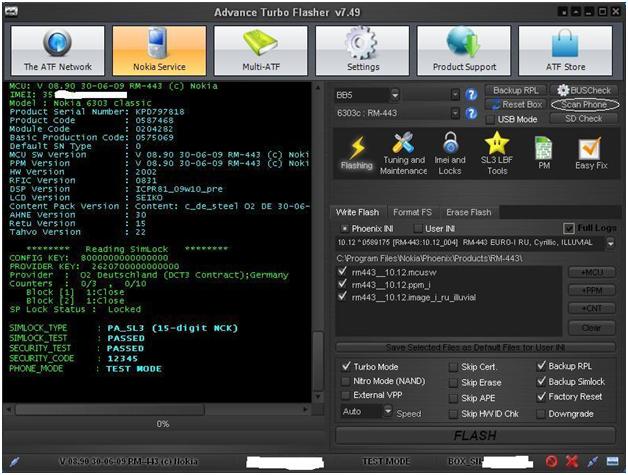The image size is (628, 475).
Task: Uncheck rm443__10.12.image_i_ru_illuvial file
Action: pos(342,297)
